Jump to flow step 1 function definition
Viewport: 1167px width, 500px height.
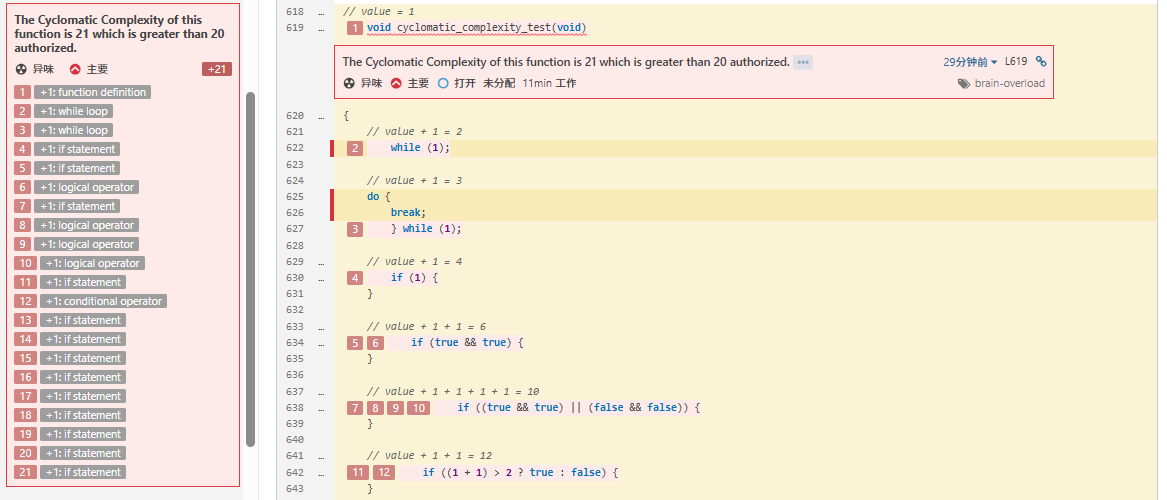coord(92,92)
